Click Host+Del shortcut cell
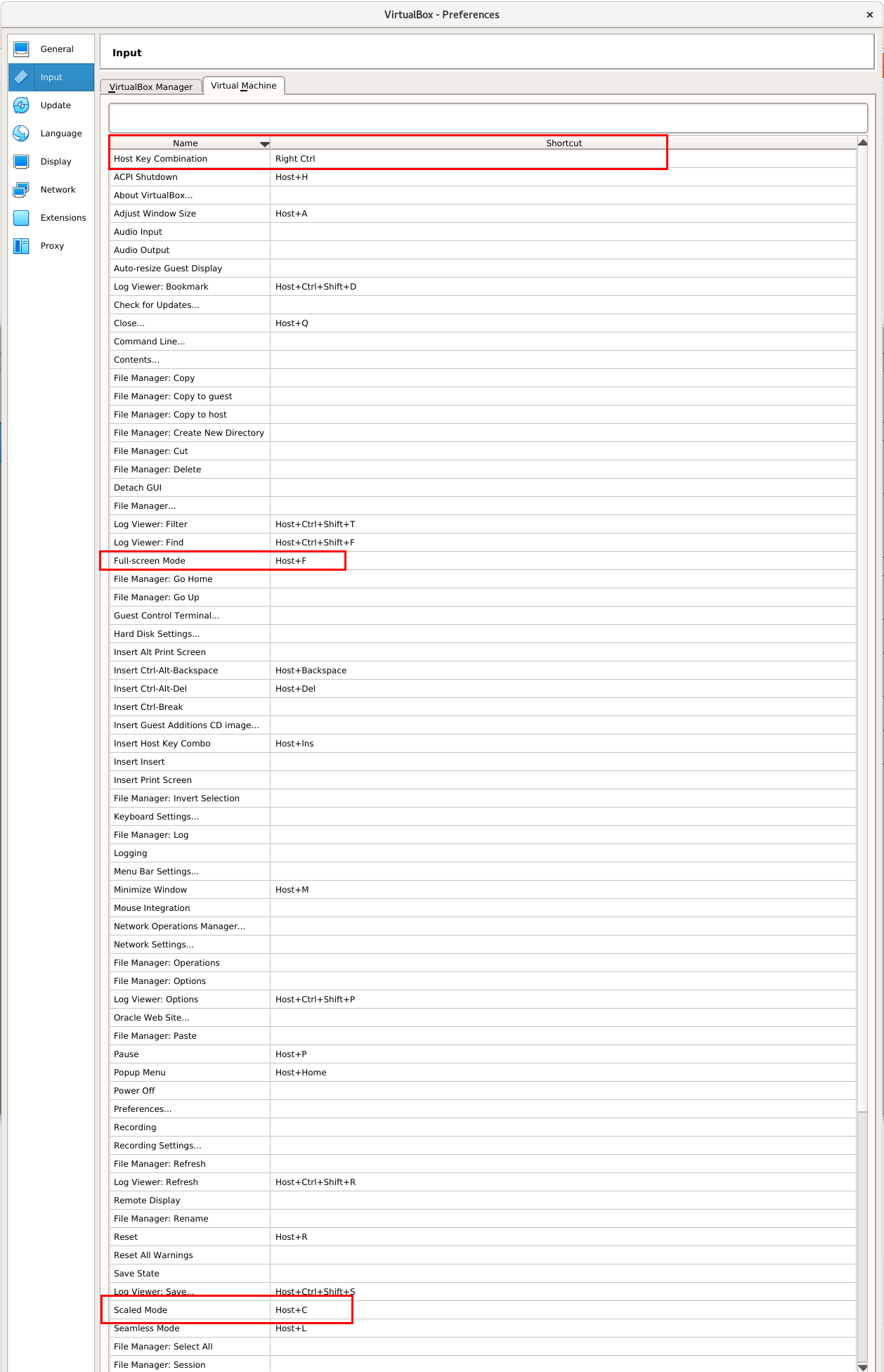This screenshot has height=1372, width=884. point(563,689)
